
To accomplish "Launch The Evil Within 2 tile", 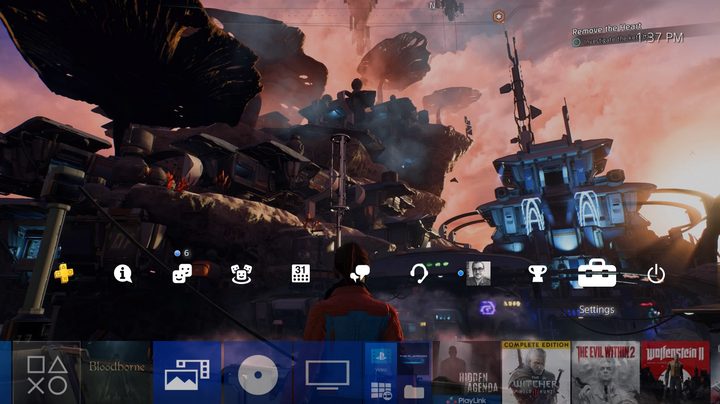I will pyautogui.click(x=606, y=373).
